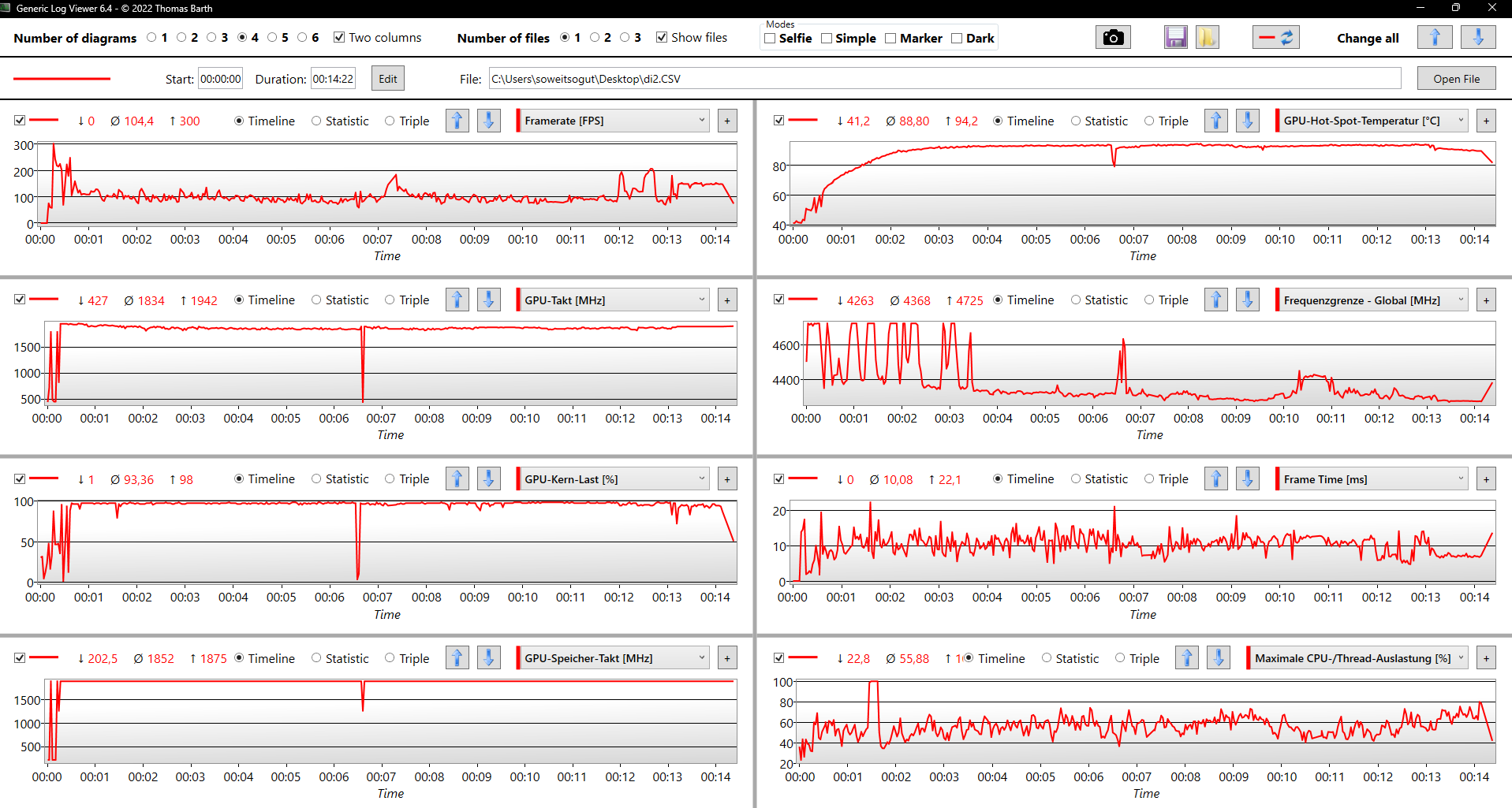
Task: Move Frame Time diagram up with arrow
Action: click(1216, 478)
